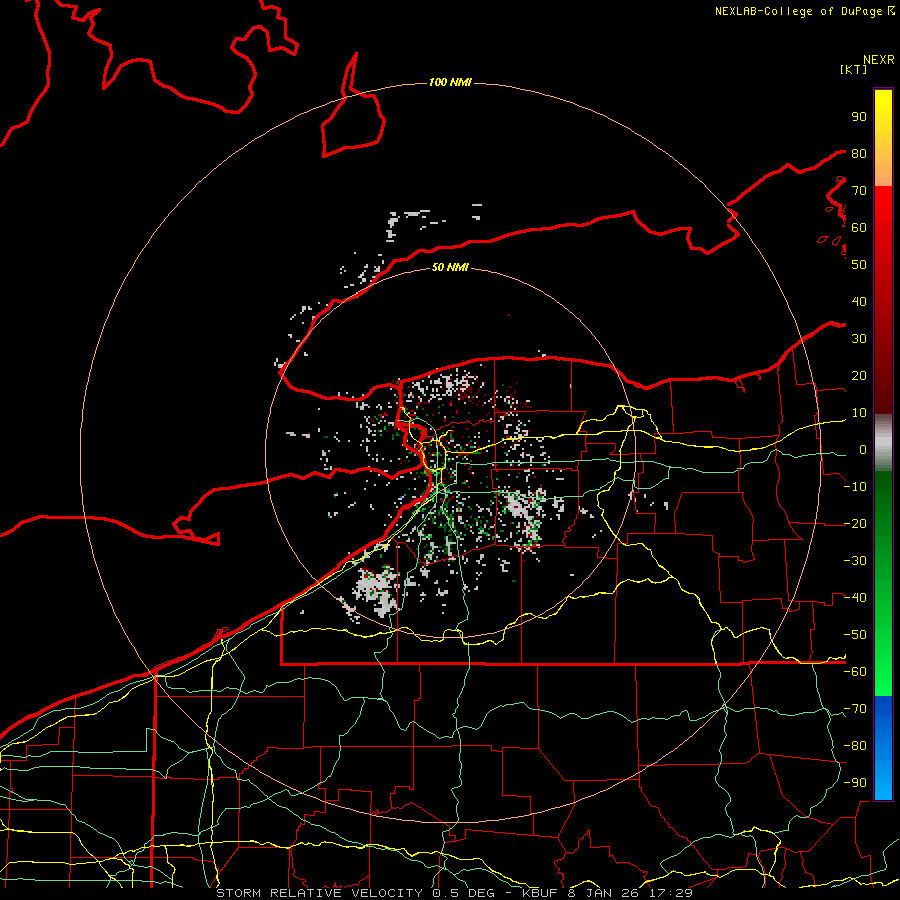This screenshot has height=900, width=900.
Task: Select the positive 50 scale label
Action: (859, 265)
